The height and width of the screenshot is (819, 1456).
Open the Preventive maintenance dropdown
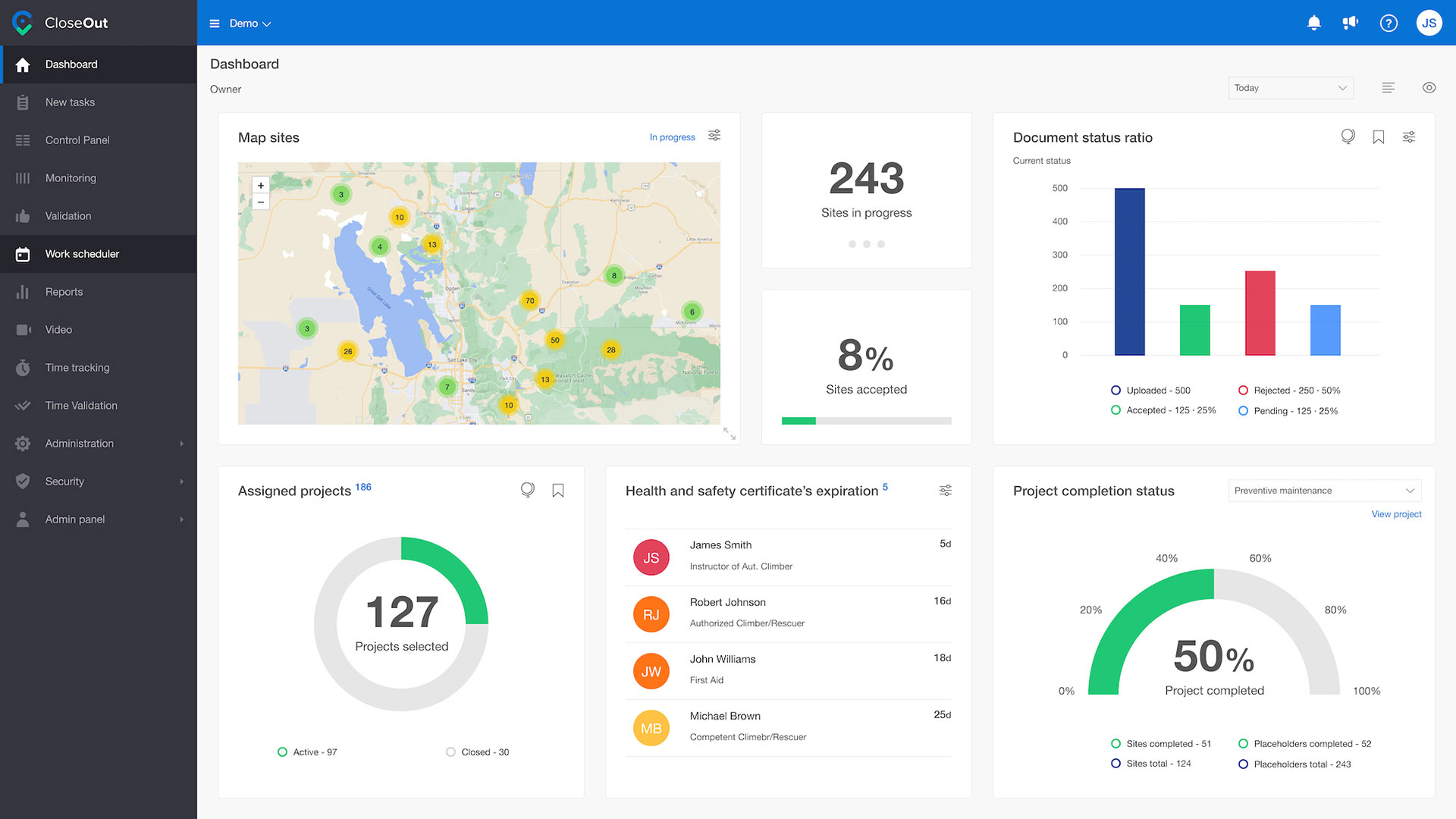pyautogui.click(x=1324, y=491)
